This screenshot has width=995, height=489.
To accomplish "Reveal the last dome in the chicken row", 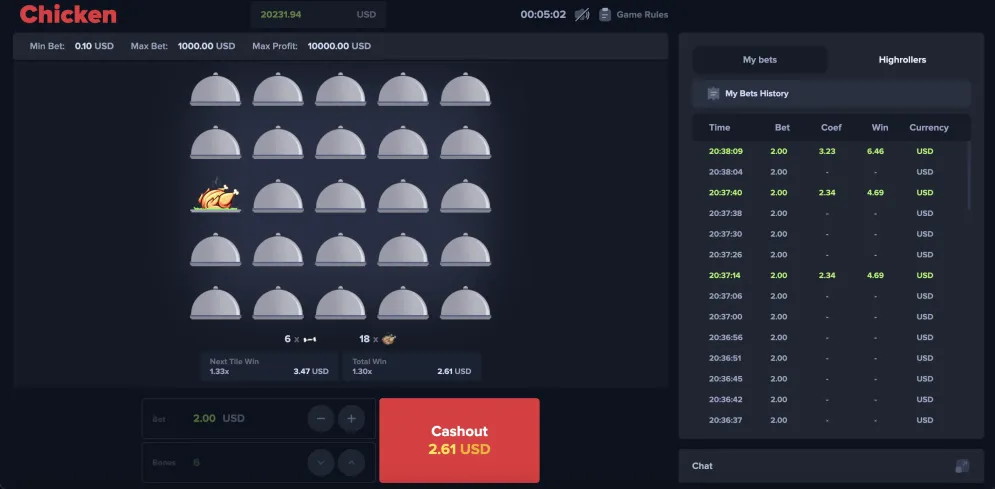I will point(466,196).
